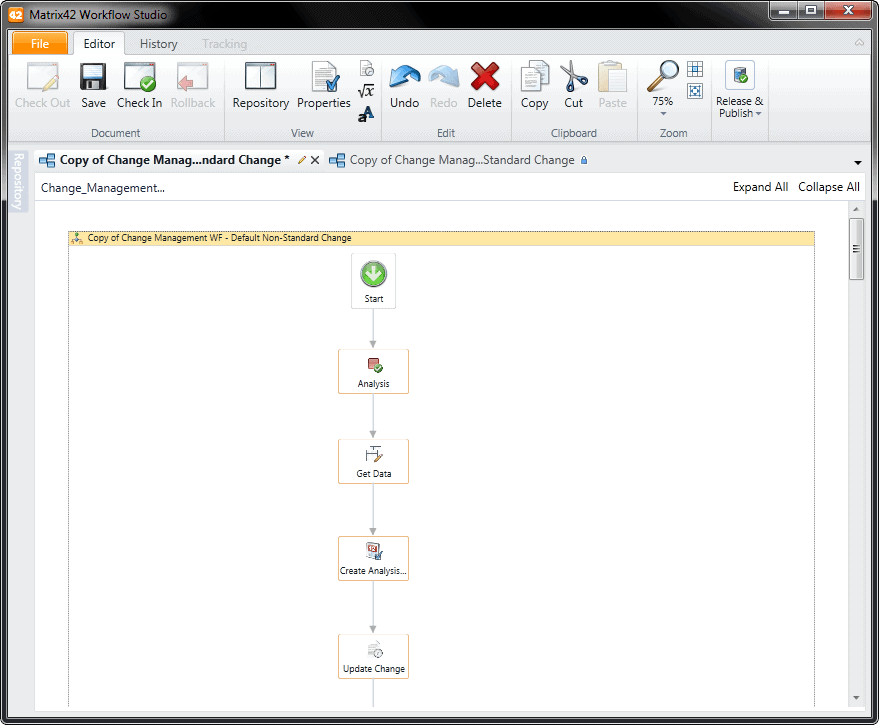Screen dimensions: 879x725
Task: Click the magnifier Zoom icon
Action: [663, 76]
